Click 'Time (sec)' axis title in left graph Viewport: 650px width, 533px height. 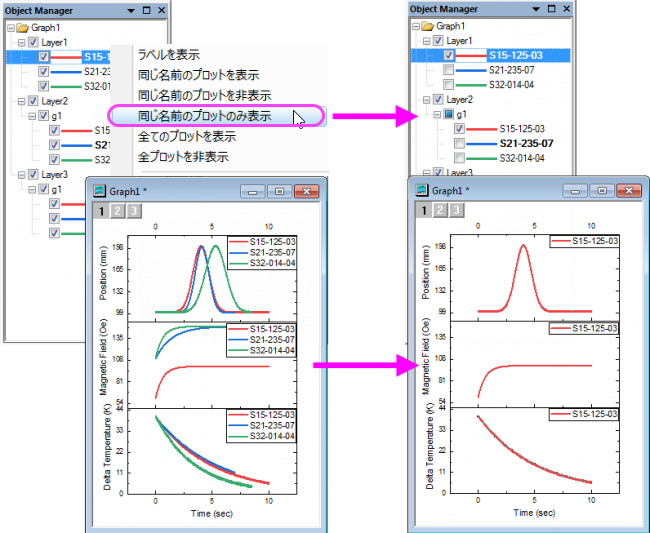[x=212, y=514]
